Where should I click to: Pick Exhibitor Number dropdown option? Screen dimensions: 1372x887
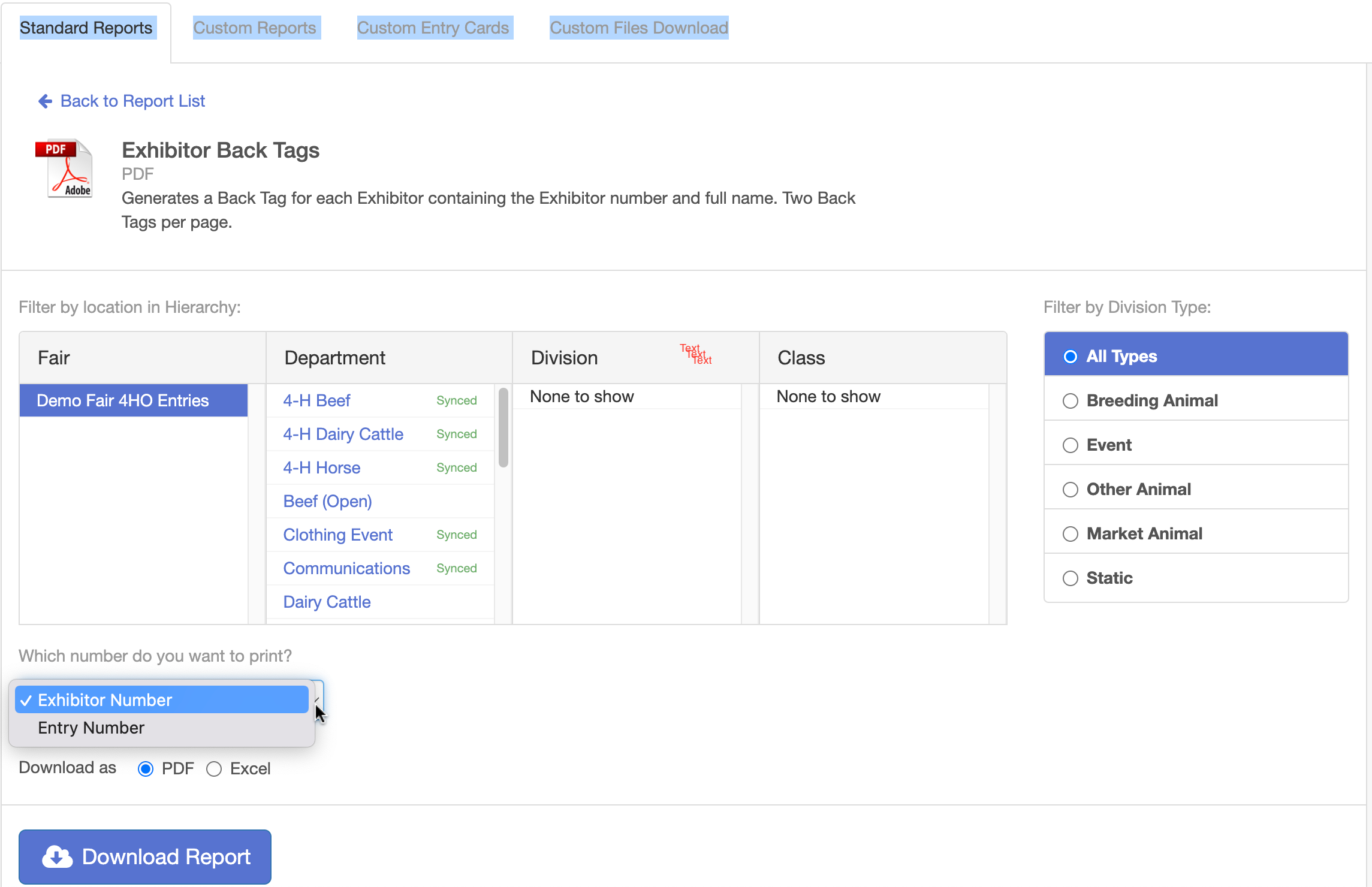[x=105, y=700]
